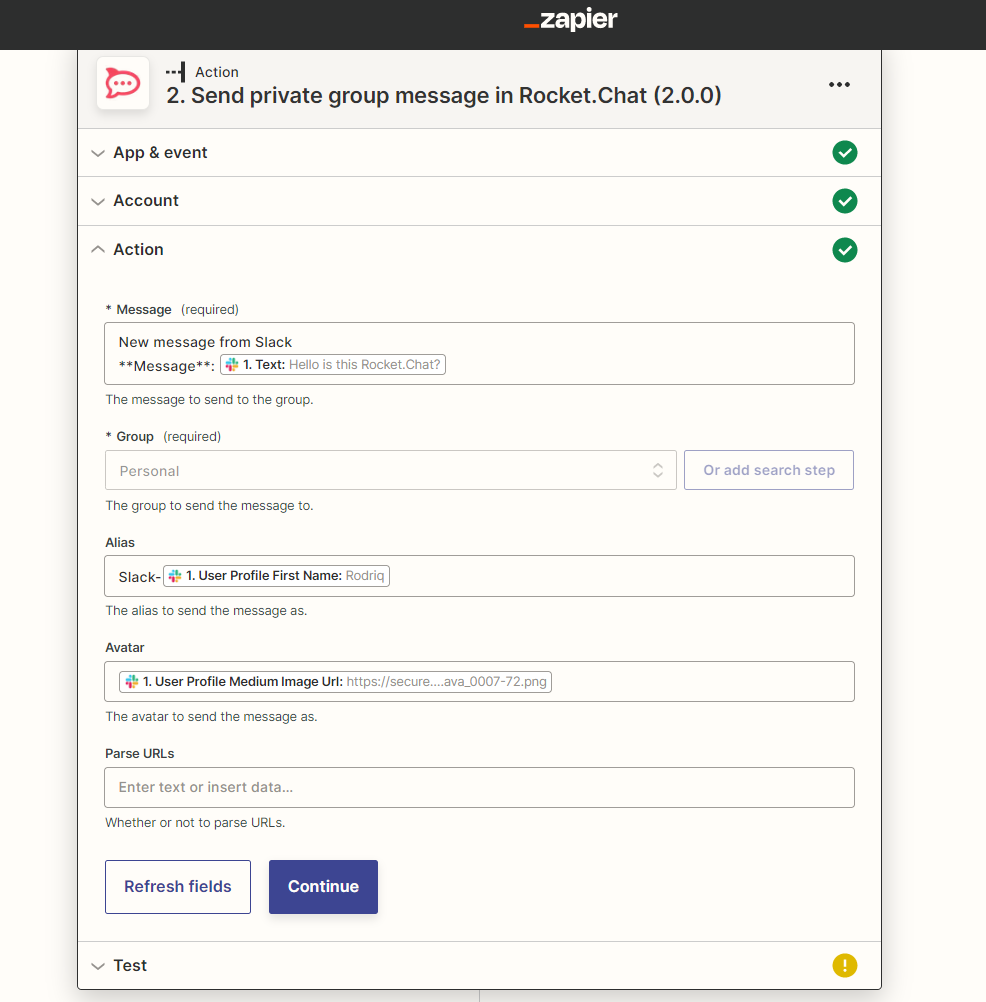Screen dimensions: 986x1002
Task: Click green checkmark beside App & event
Action: [x=845, y=153]
